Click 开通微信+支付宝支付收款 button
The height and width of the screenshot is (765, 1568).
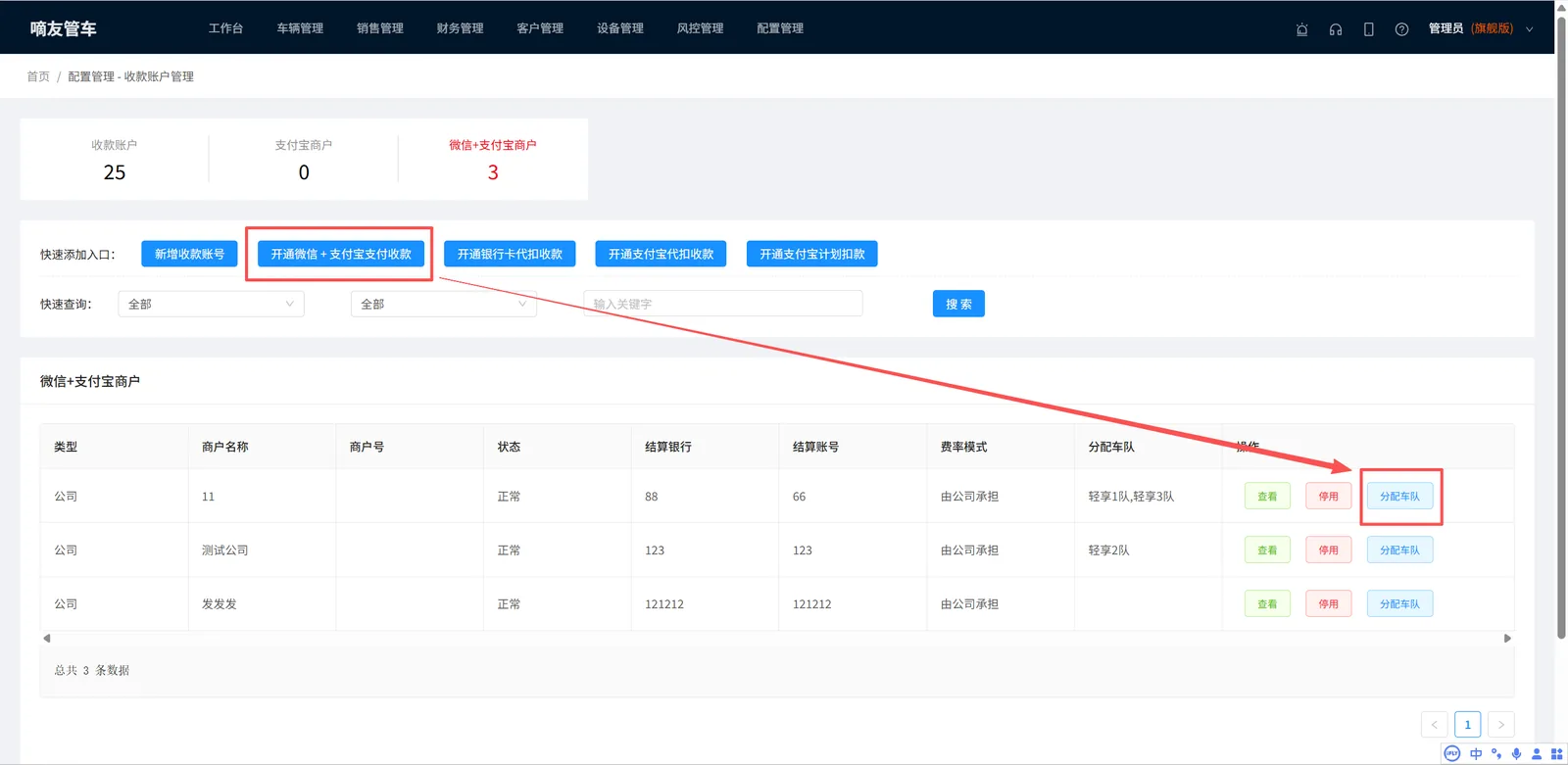click(x=341, y=254)
